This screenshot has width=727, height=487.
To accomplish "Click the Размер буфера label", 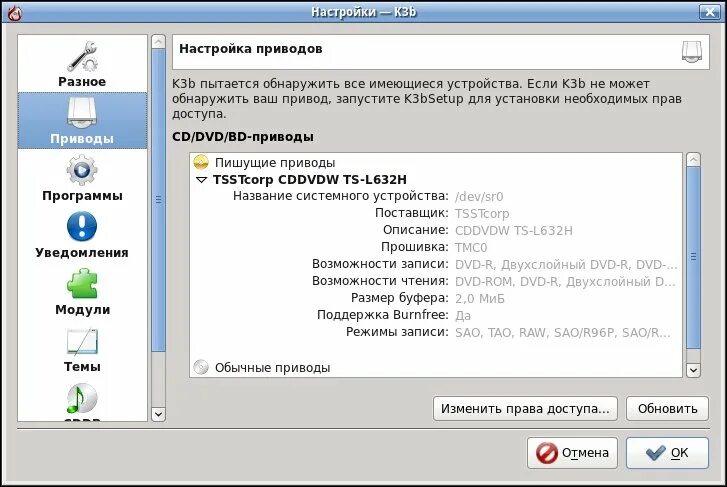I will 400,298.
